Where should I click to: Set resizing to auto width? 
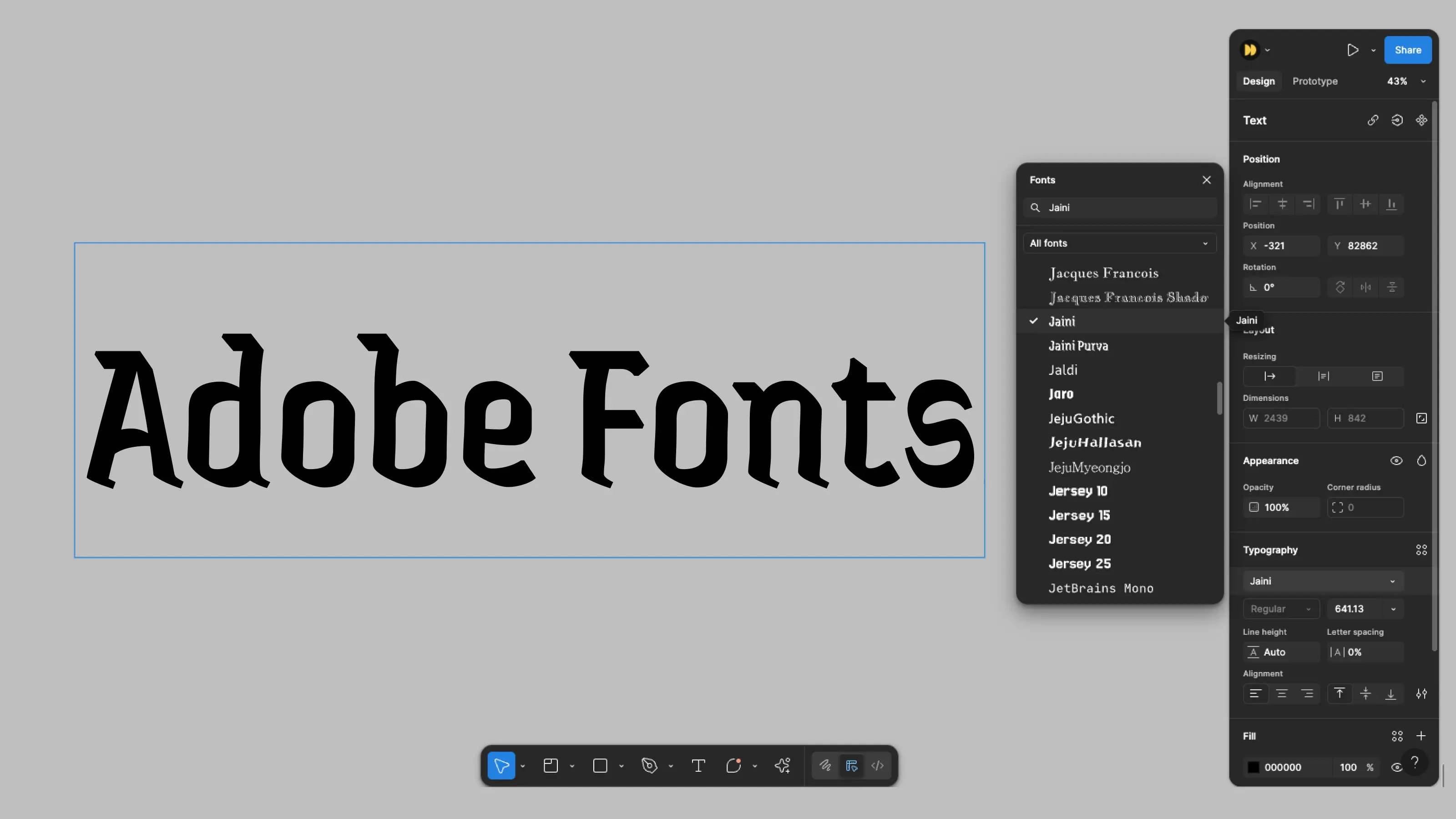tap(1270, 376)
